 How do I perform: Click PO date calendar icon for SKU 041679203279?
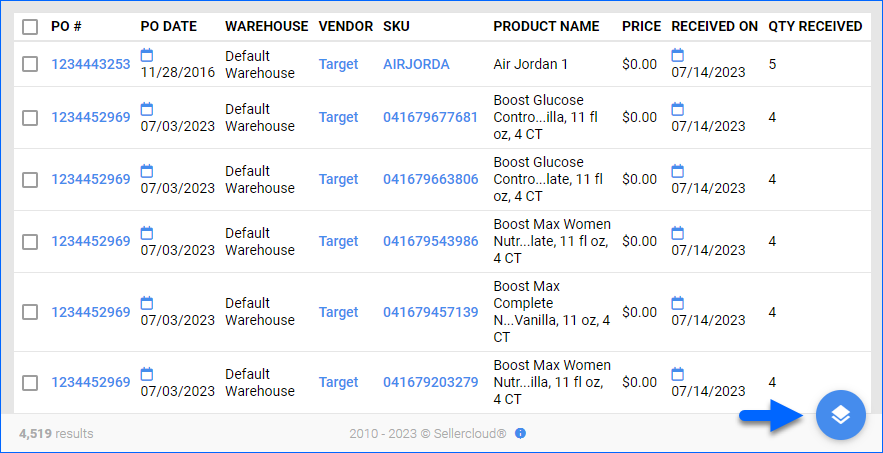[x=147, y=374]
